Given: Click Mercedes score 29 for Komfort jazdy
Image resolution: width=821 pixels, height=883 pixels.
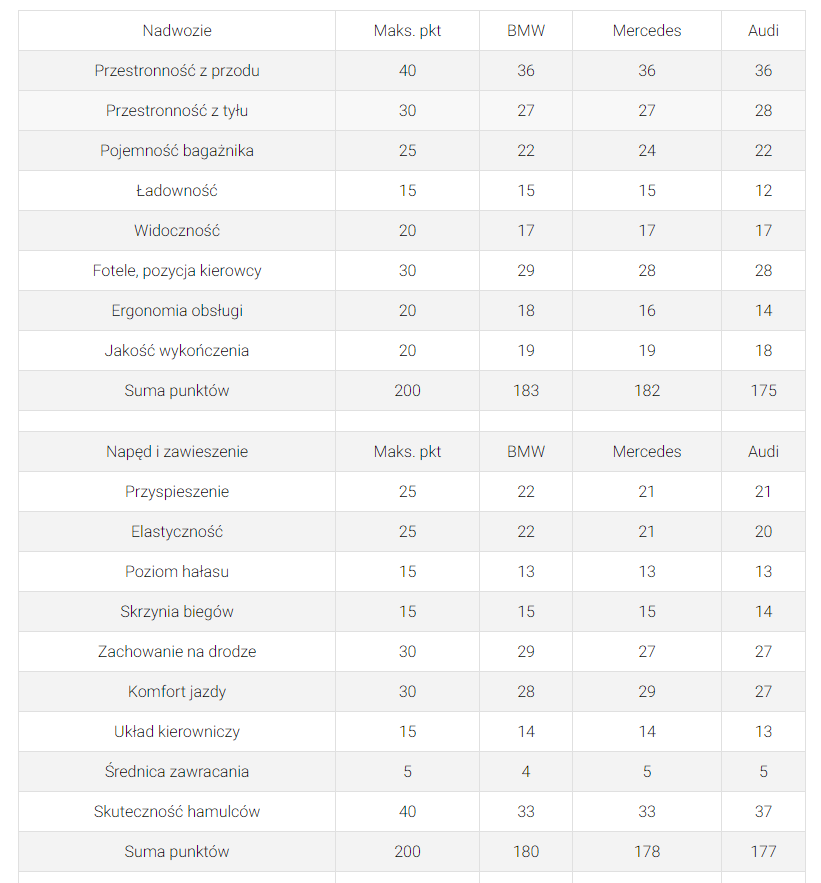Looking at the screenshot, I should click(x=647, y=692).
